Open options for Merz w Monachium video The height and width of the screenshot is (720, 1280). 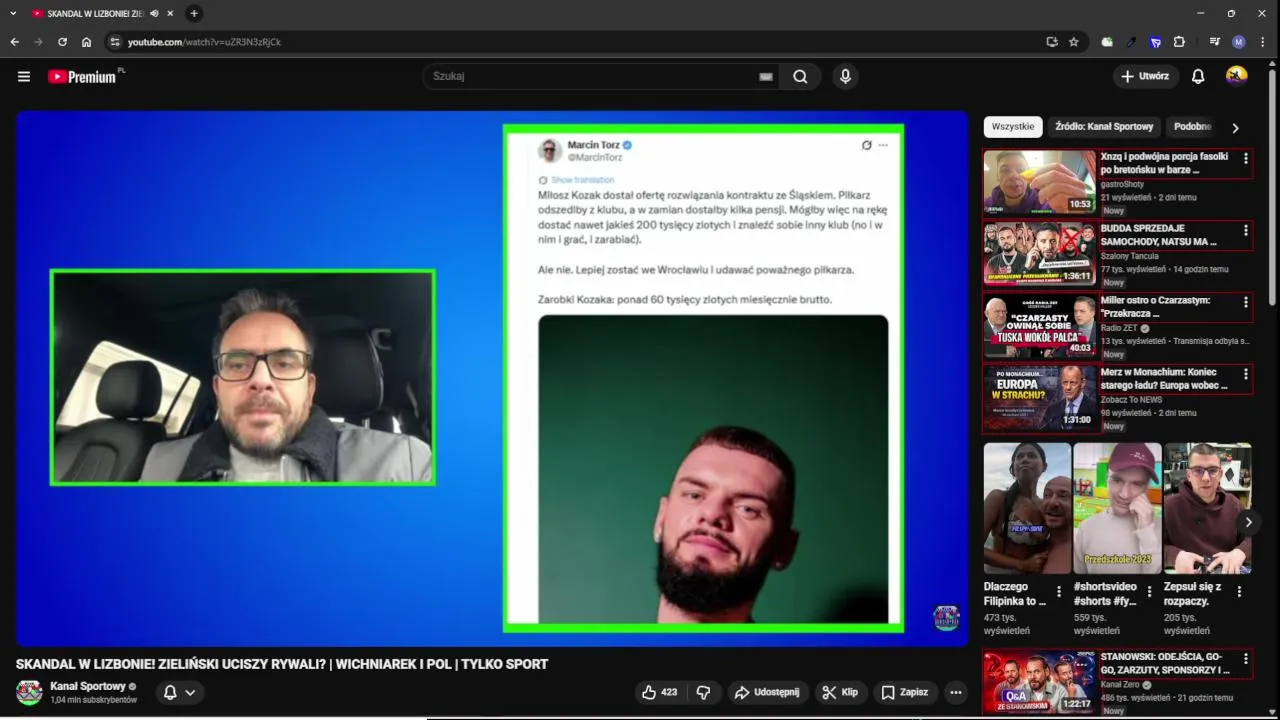pyautogui.click(x=1245, y=374)
